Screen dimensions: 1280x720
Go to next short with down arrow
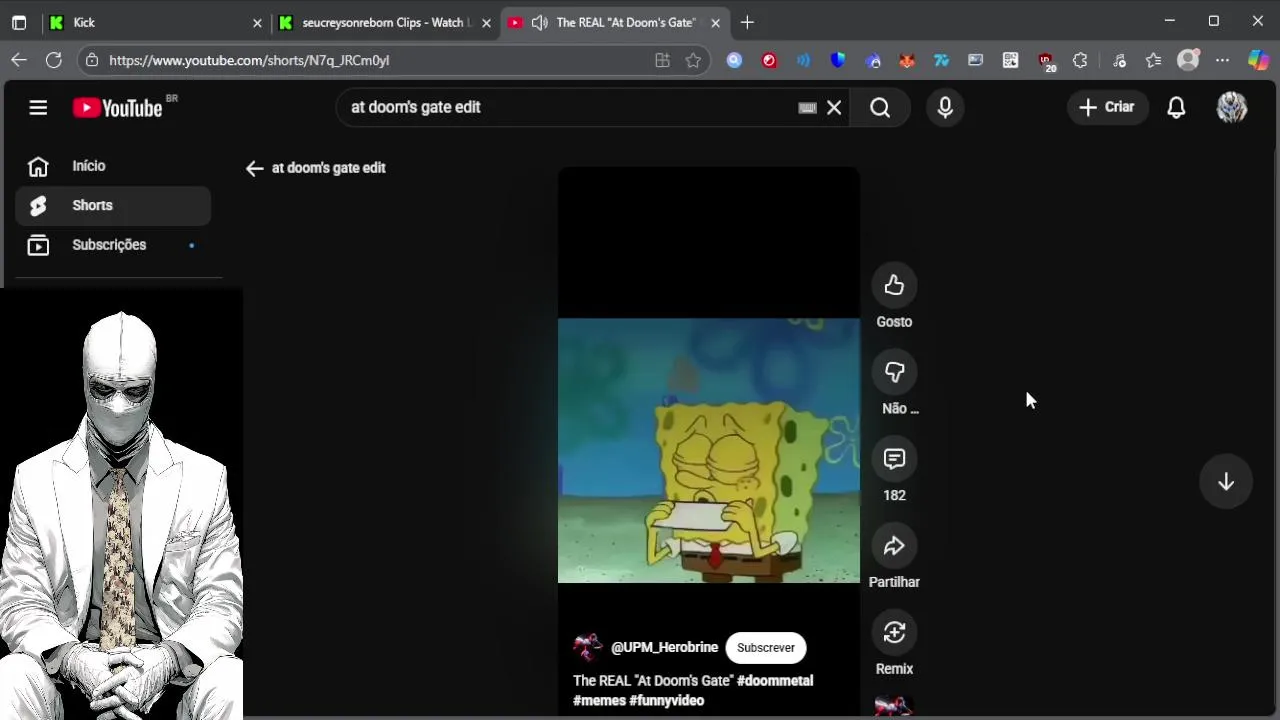click(1226, 482)
